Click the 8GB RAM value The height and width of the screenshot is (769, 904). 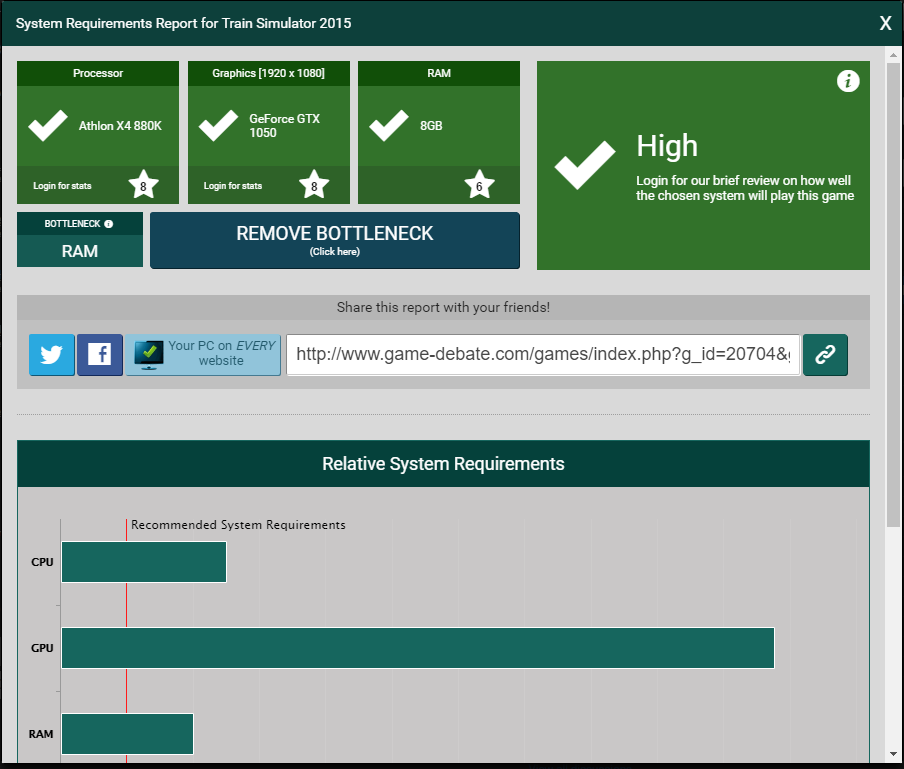point(431,126)
